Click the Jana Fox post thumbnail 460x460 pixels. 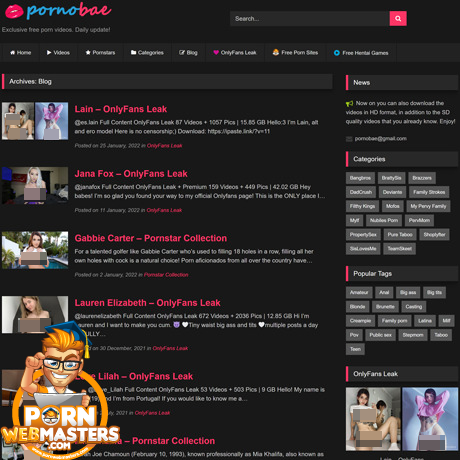[35, 185]
